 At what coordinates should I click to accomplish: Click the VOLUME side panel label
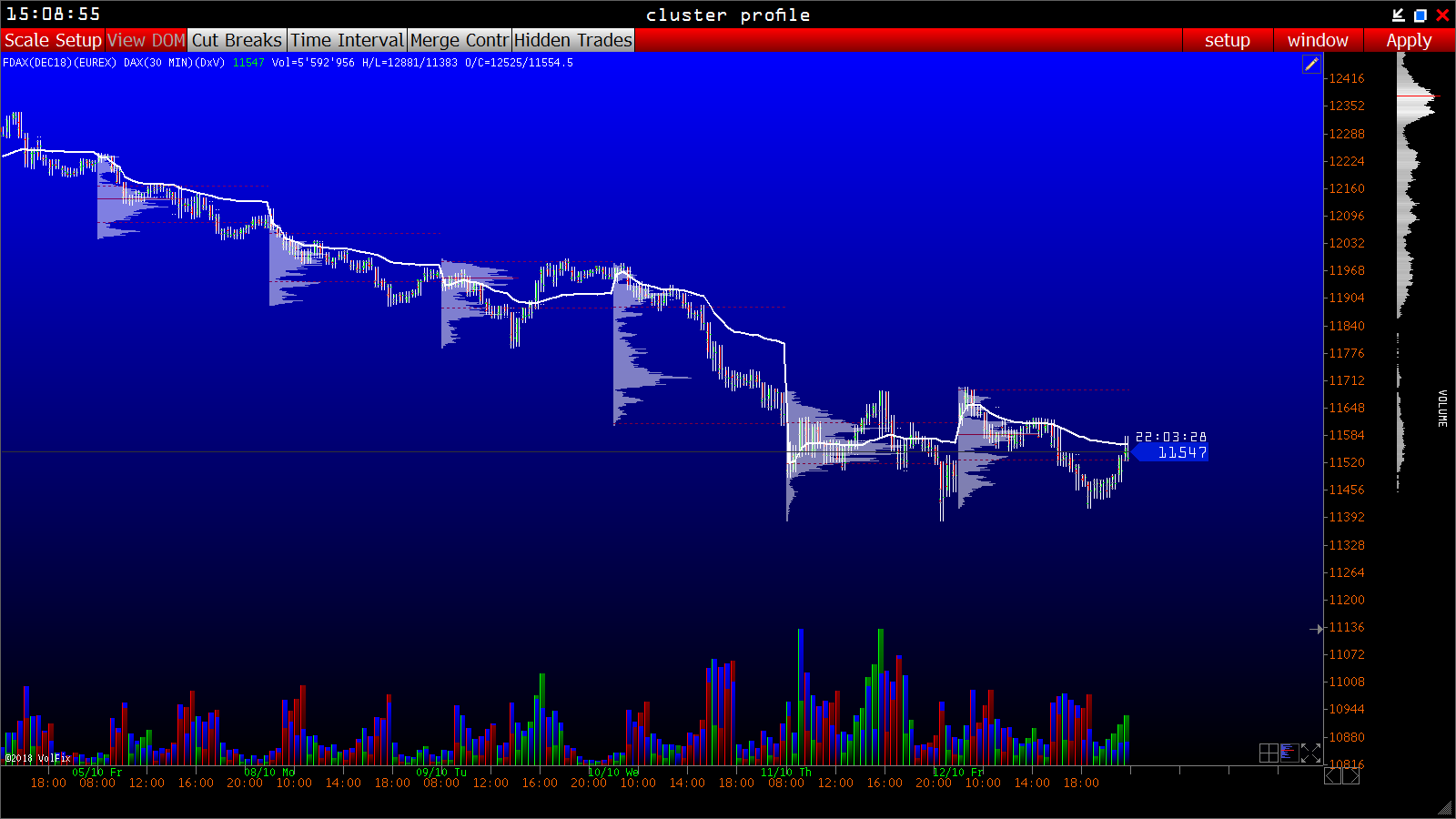click(1442, 409)
